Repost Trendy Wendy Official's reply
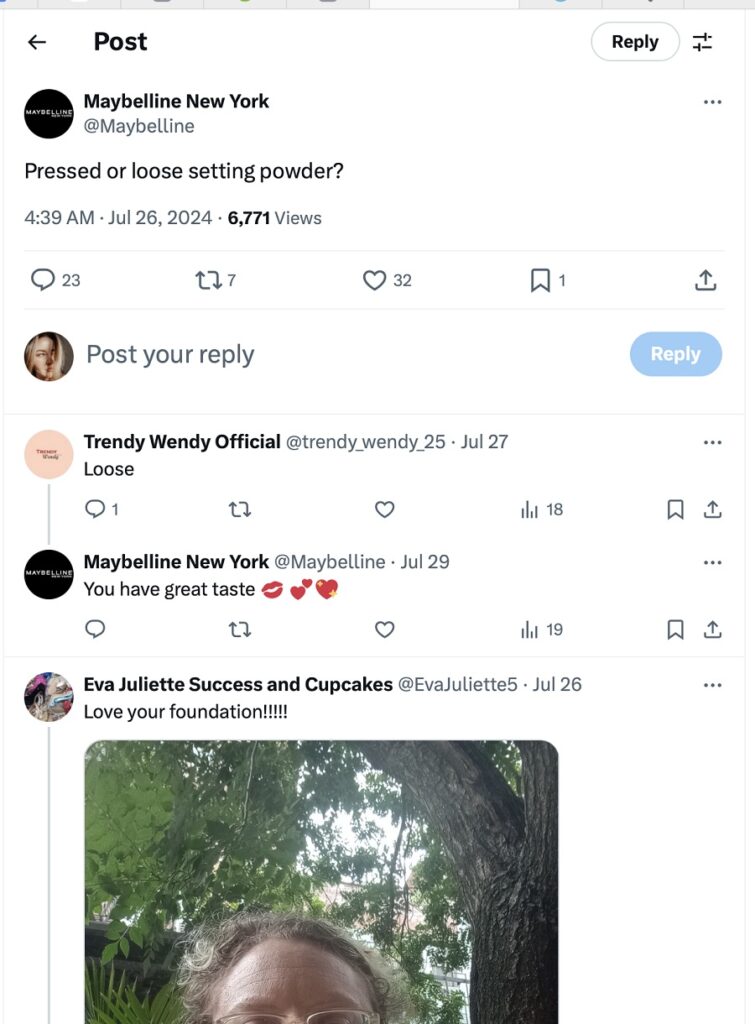Image resolution: width=755 pixels, height=1024 pixels. pos(240,510)
